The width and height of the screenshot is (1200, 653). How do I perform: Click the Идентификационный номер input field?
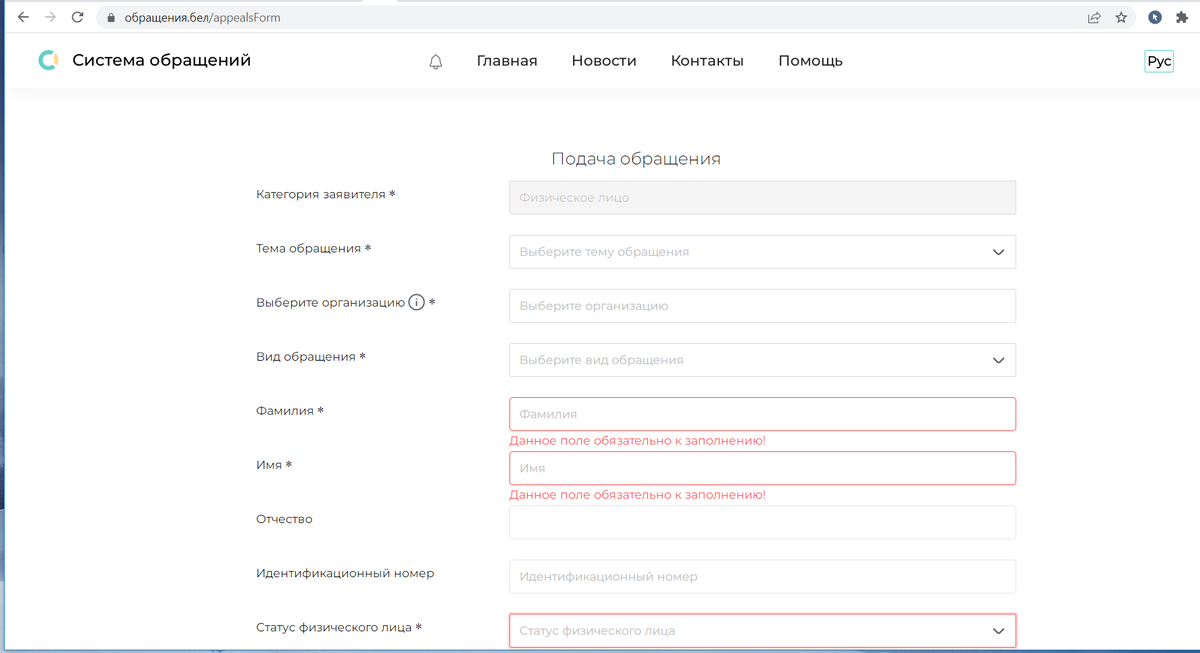[x=762, y=576]
